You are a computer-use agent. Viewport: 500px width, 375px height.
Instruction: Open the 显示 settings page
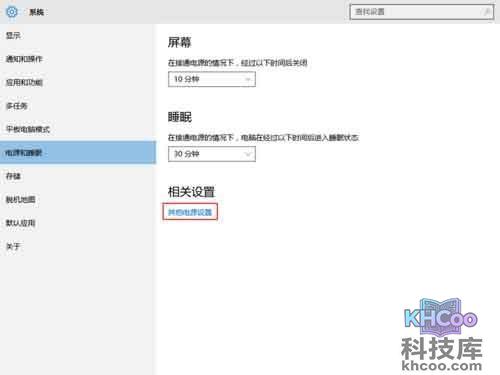13,35
